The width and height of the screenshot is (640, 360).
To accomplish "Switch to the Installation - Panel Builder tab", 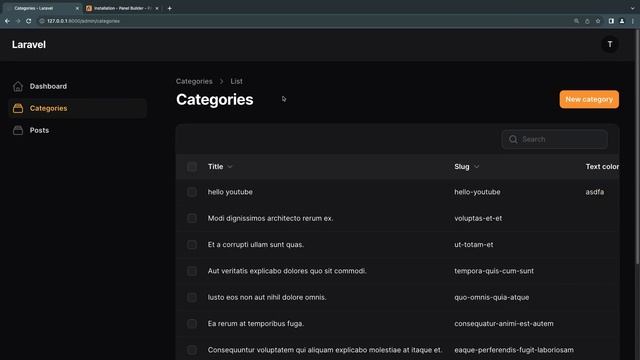I will pyautogui.click(x=122, y=8).
